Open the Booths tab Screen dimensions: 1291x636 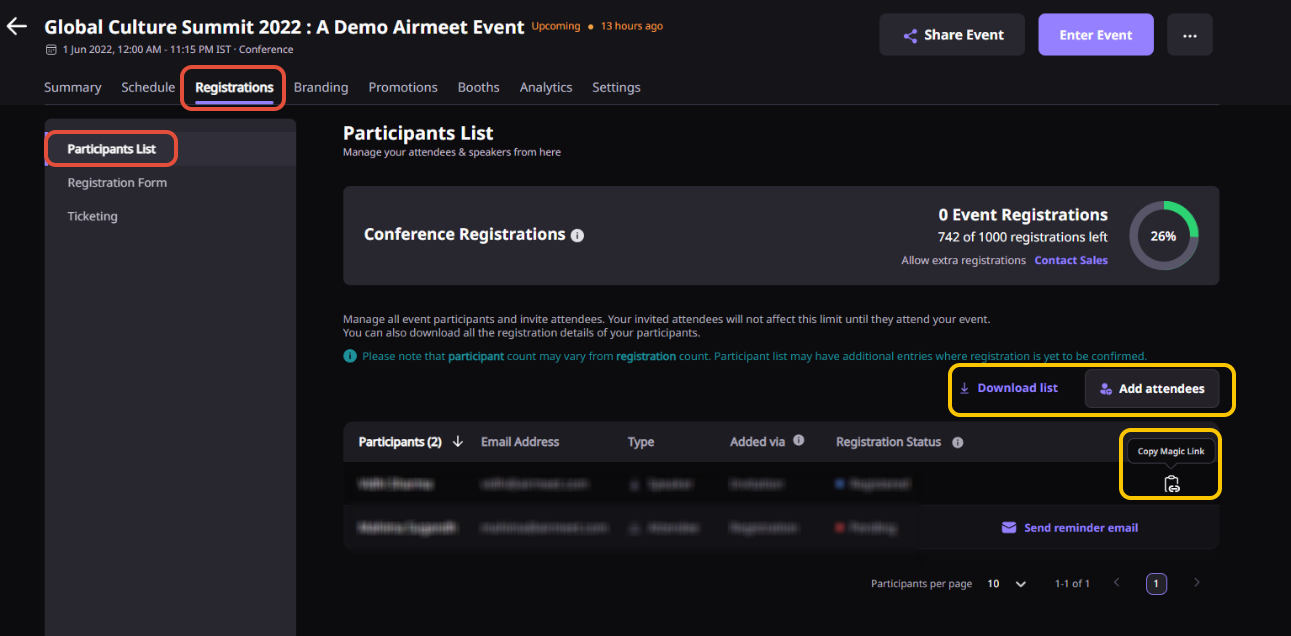[x=479, y=87]
